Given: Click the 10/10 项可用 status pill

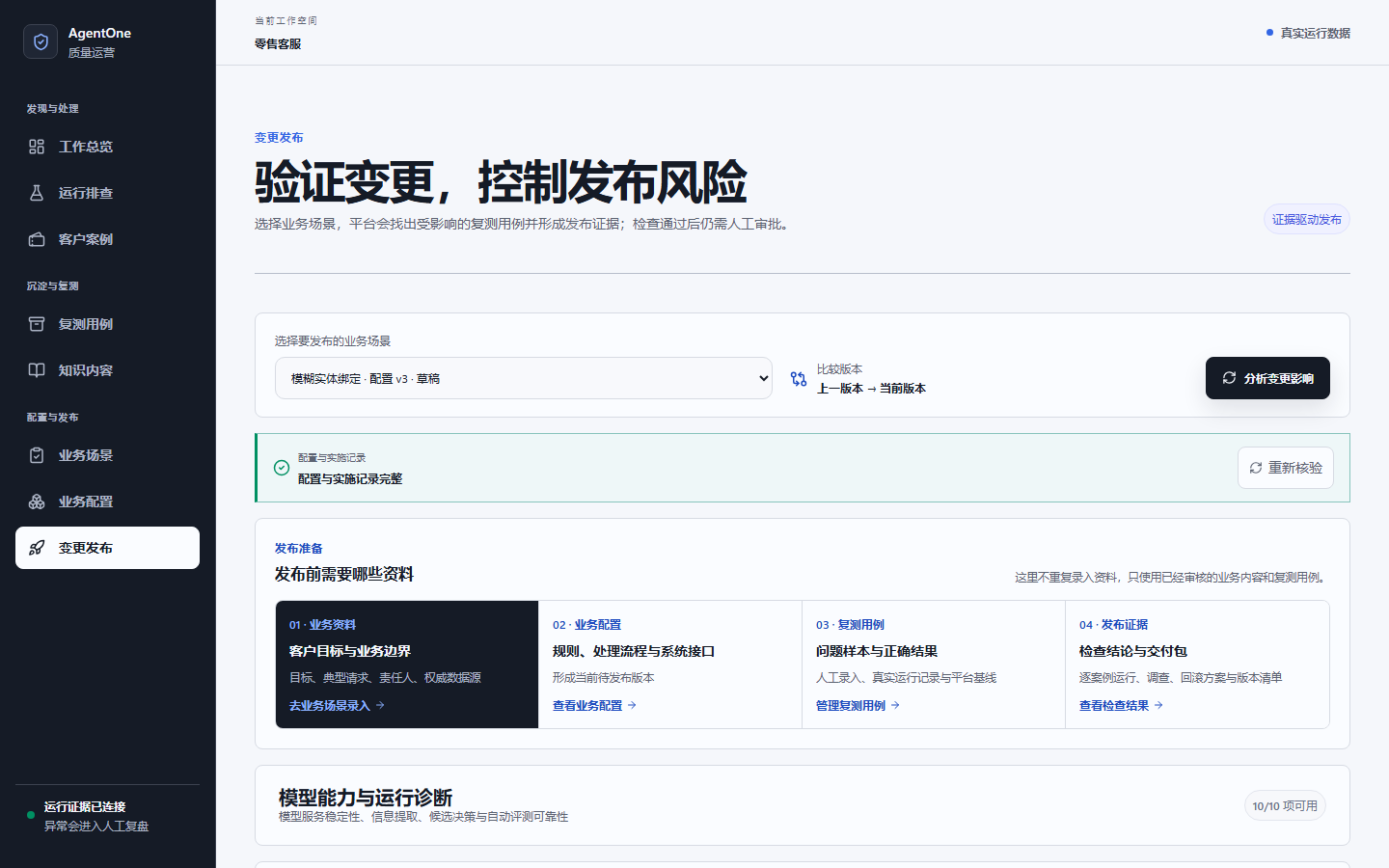Looking at the screenshot, I should pyautogui.click(x=1285, y=805).
